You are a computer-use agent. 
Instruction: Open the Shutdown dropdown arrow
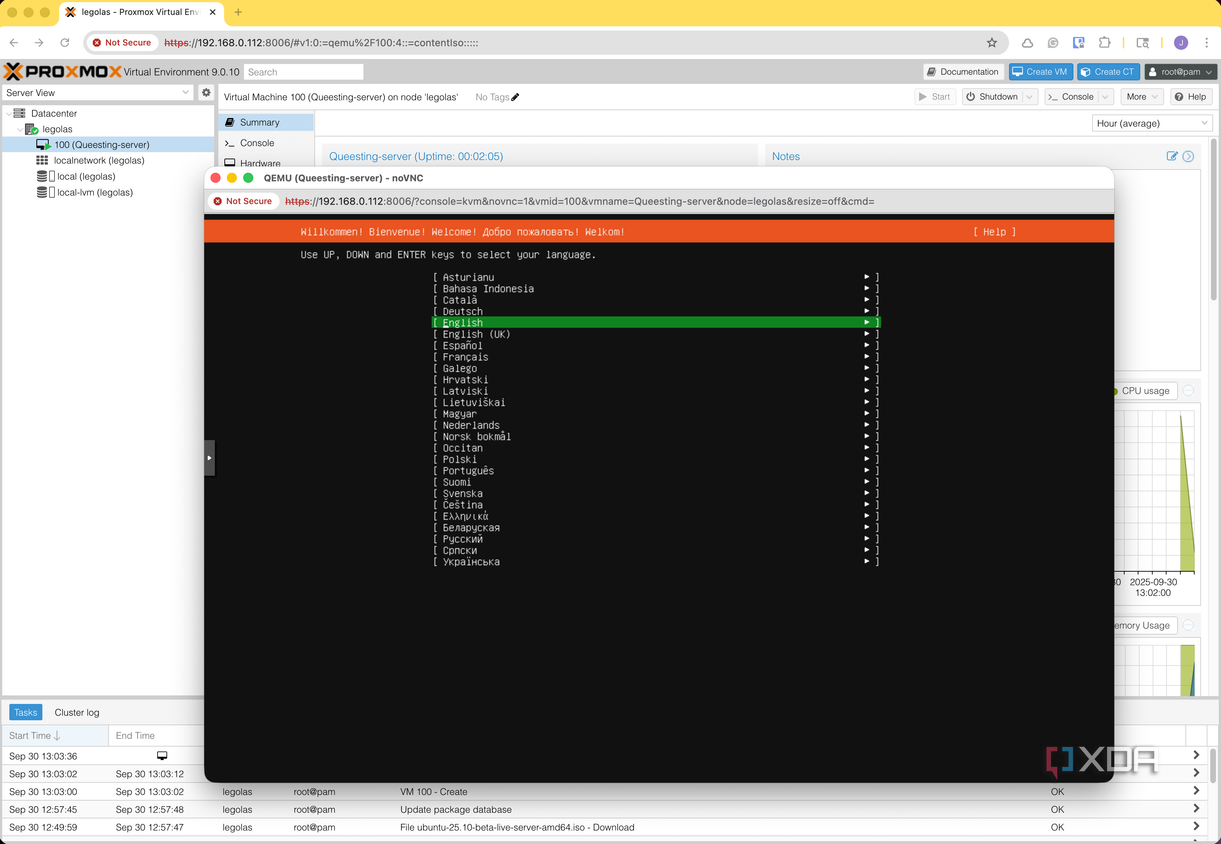(x=1029, y=97)
